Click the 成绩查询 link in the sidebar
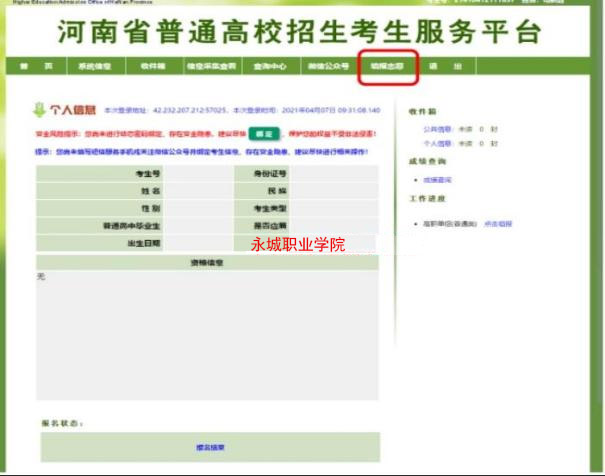 (437, 179)
